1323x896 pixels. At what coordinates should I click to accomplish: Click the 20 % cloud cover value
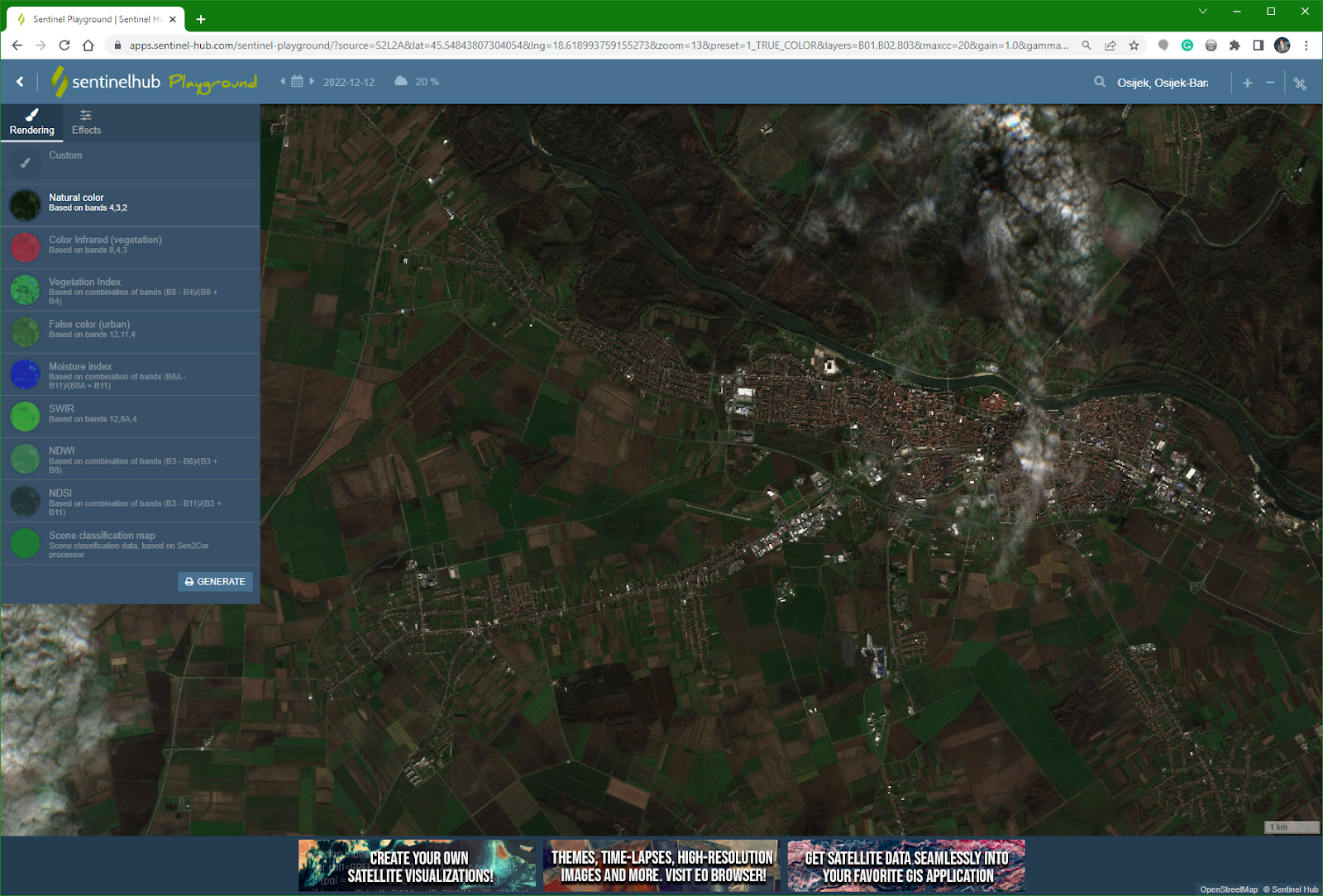427,82
